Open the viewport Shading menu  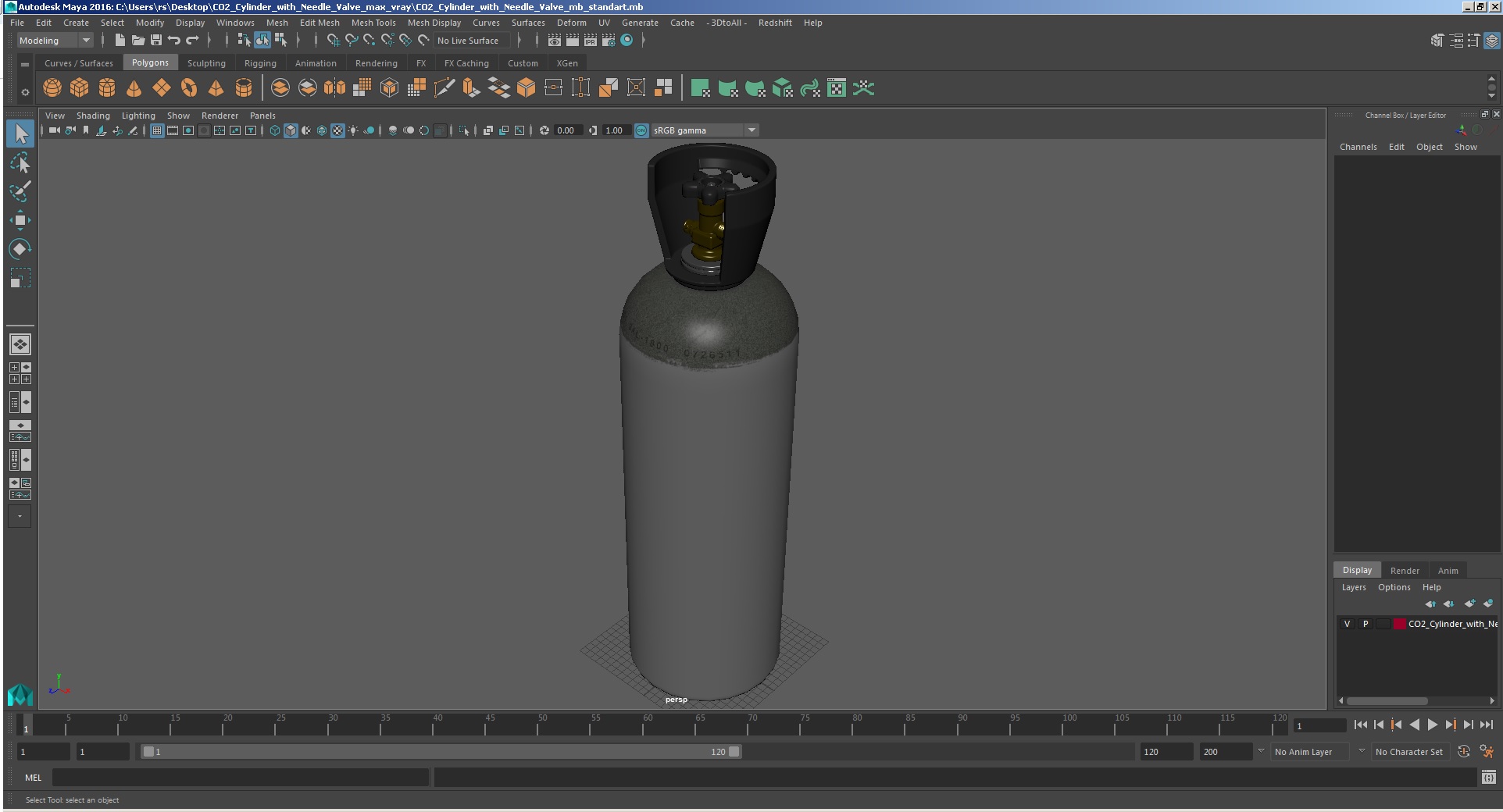[x=93, y=116]
